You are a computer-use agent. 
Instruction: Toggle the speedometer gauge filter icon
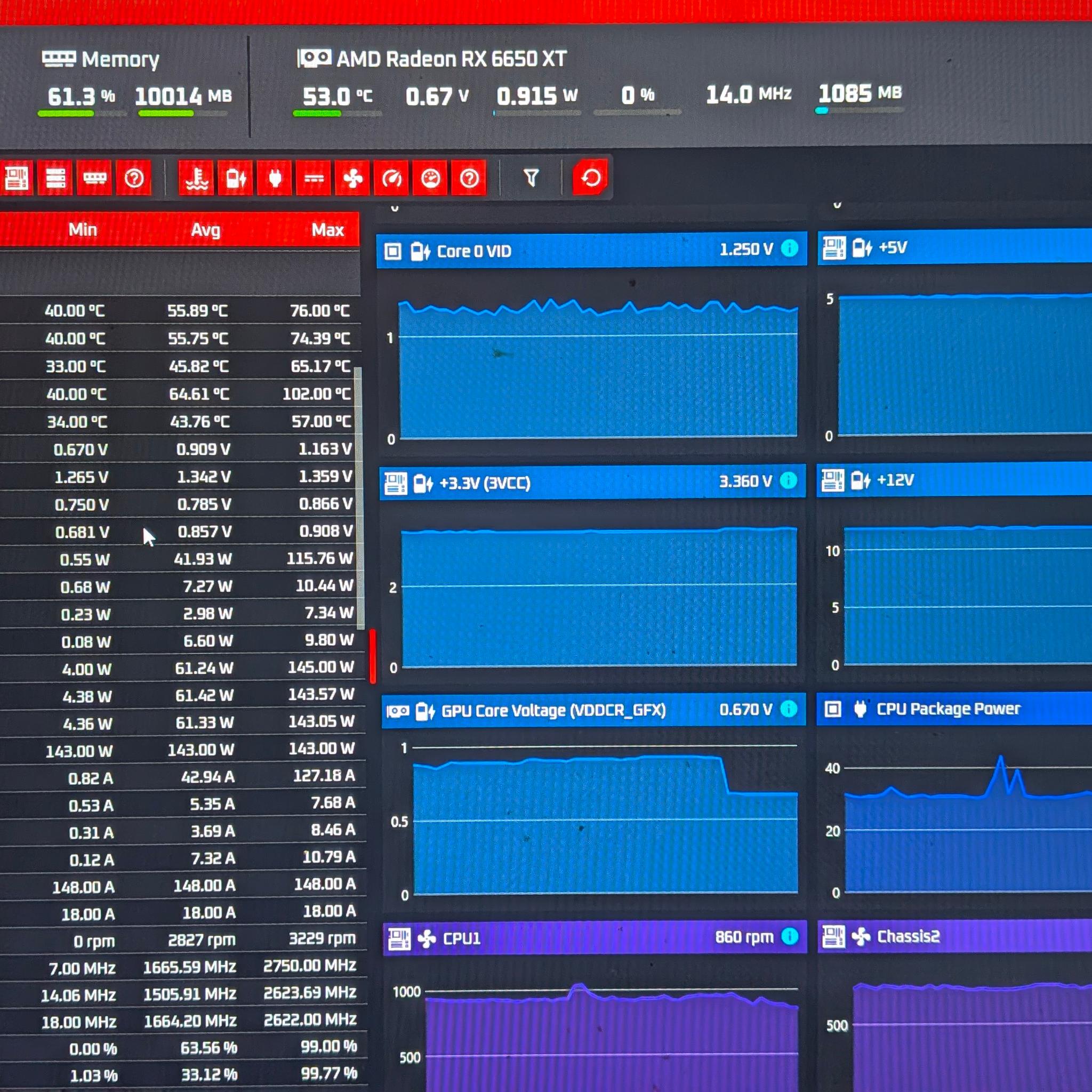391,179
